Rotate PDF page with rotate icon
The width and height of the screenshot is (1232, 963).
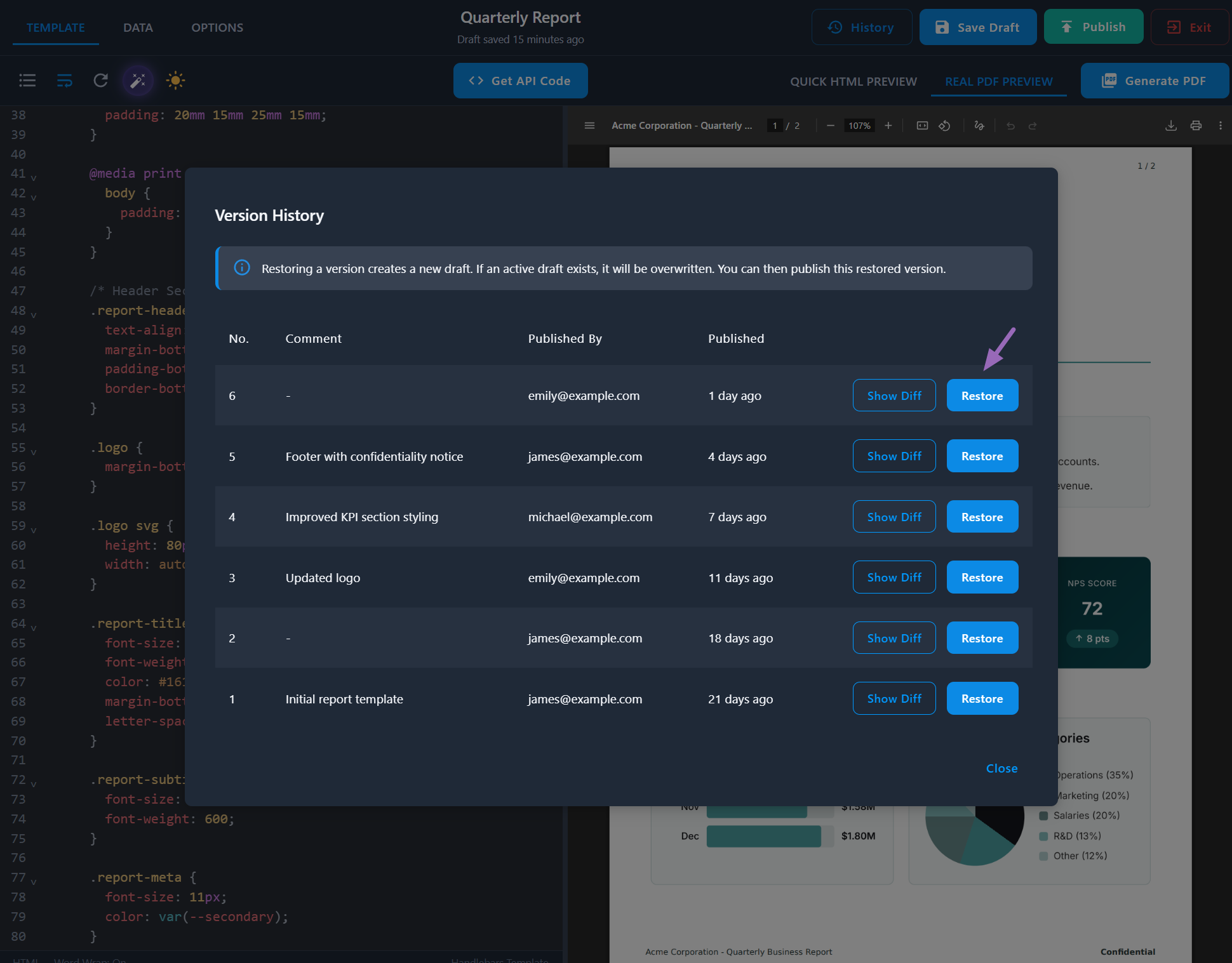944,126
